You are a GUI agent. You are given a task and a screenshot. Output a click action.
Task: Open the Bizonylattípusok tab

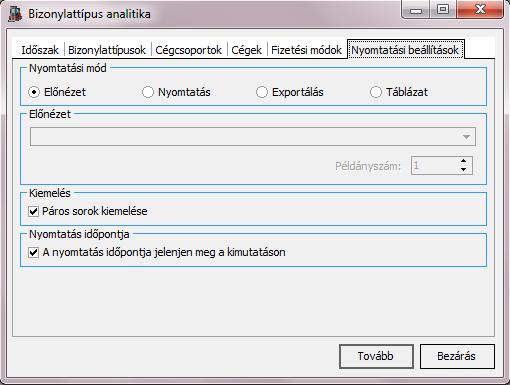point(107,50)
